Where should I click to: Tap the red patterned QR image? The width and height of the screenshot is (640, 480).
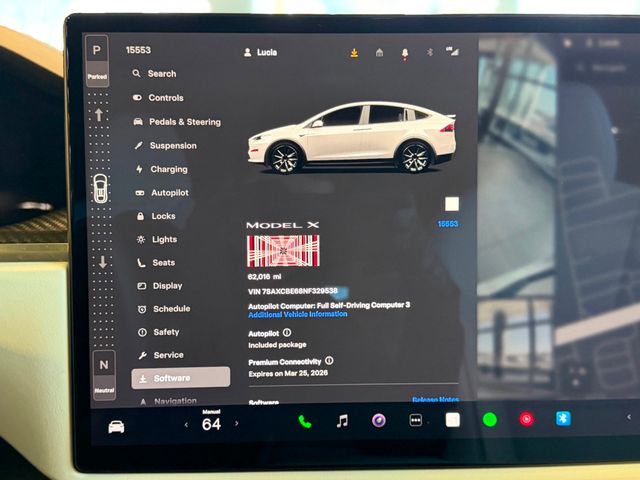tap(283, 251)
